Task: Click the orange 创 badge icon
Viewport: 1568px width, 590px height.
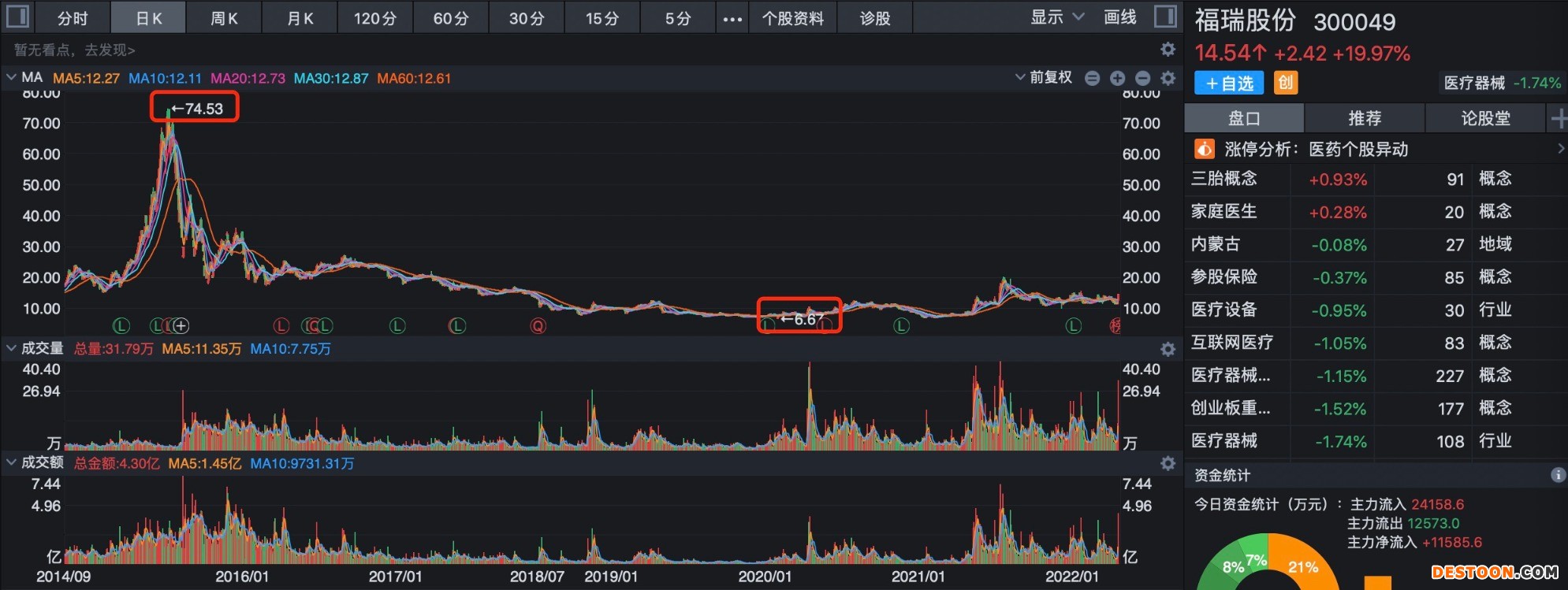Action: (1285, 83)
